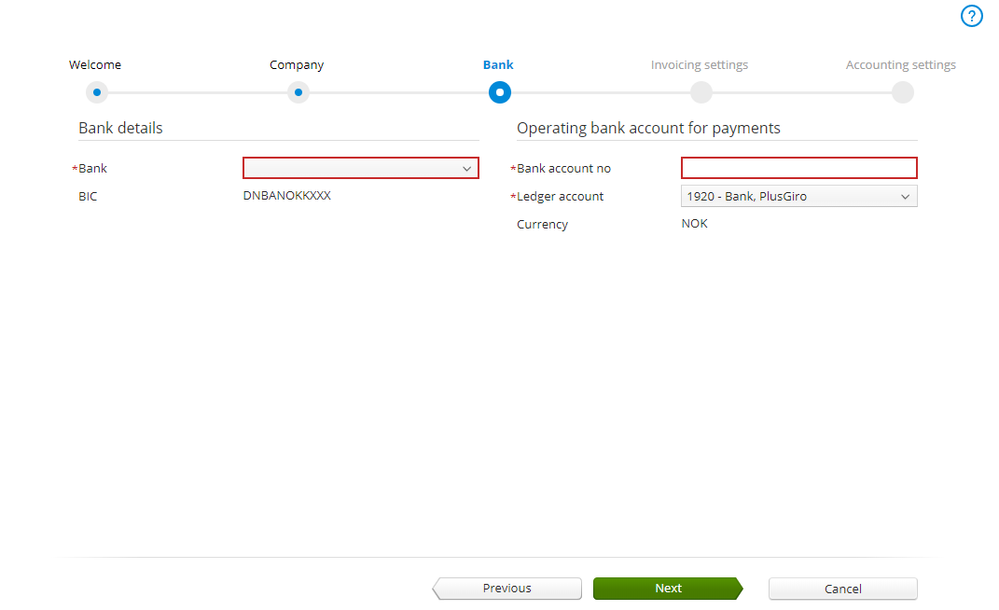The width and height of the screenshot is (999, 610).
Task: Click the Operating bank account heading
Action: click(648, 128)
